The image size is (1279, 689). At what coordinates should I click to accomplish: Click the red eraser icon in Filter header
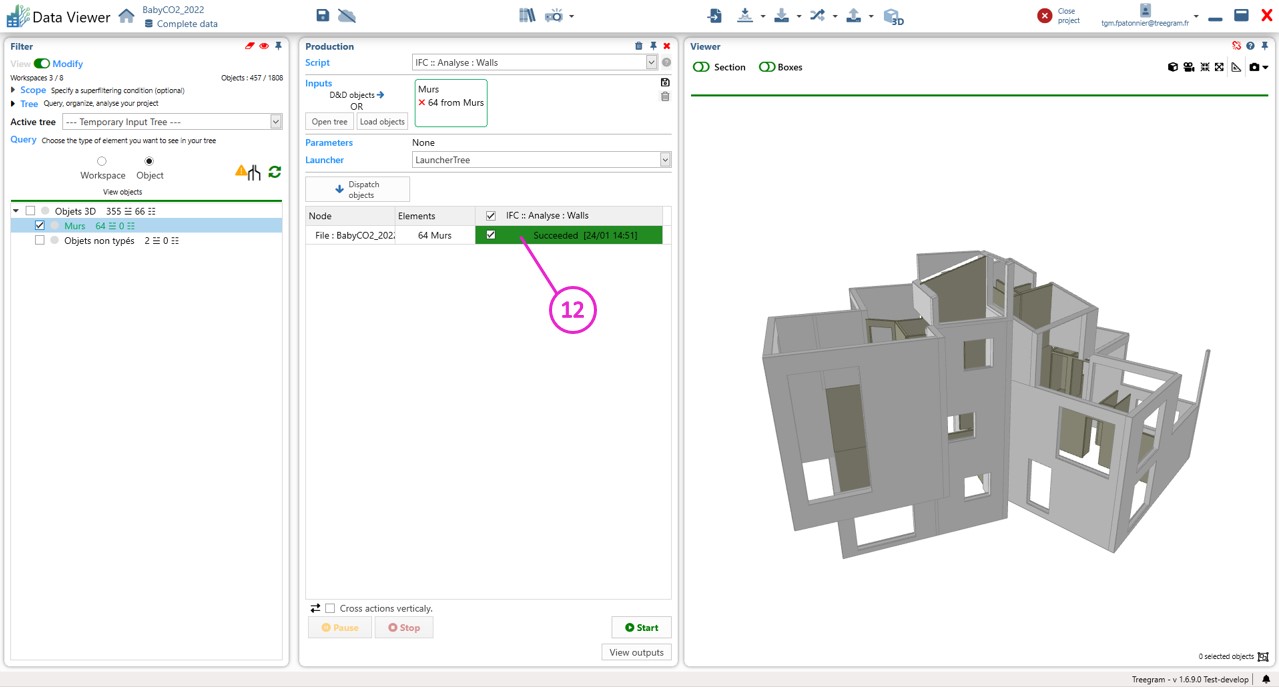249,46
